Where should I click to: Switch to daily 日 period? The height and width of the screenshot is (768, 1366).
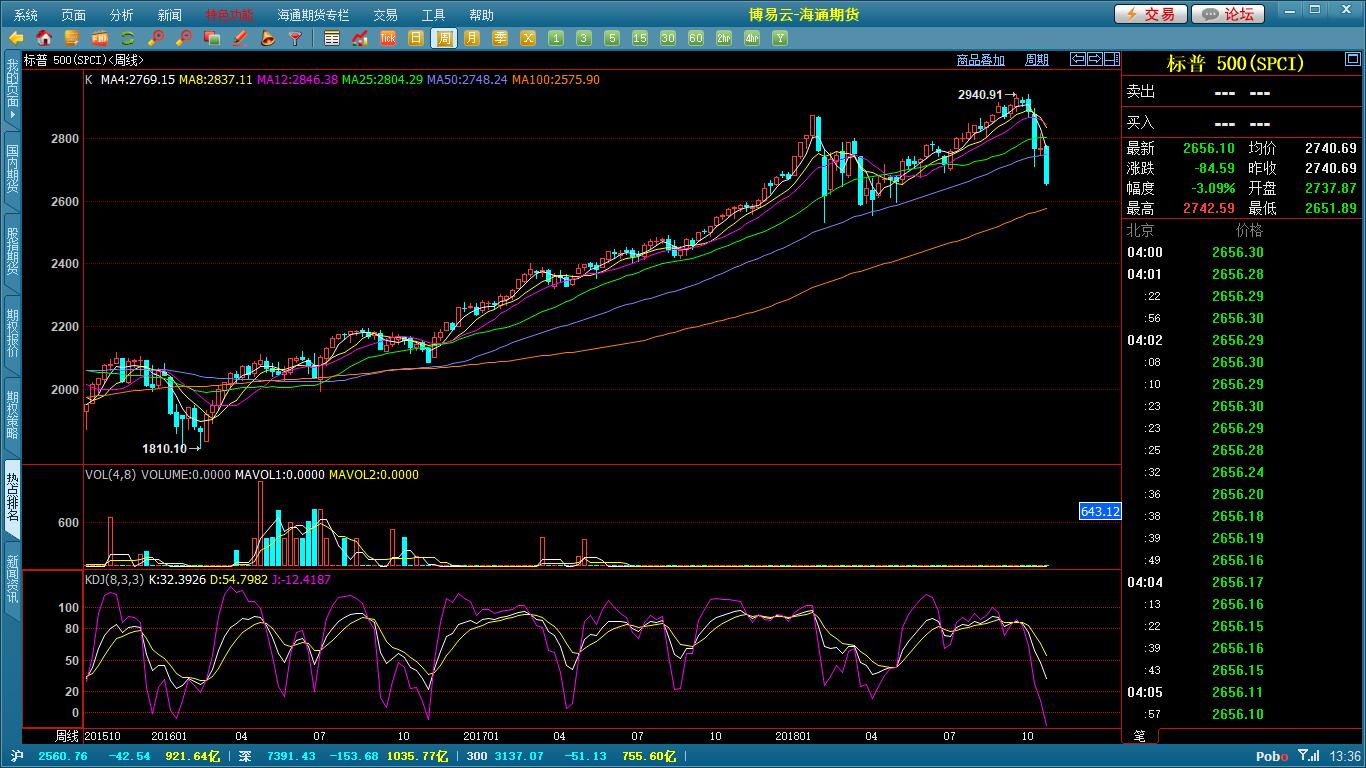point(416,38)
